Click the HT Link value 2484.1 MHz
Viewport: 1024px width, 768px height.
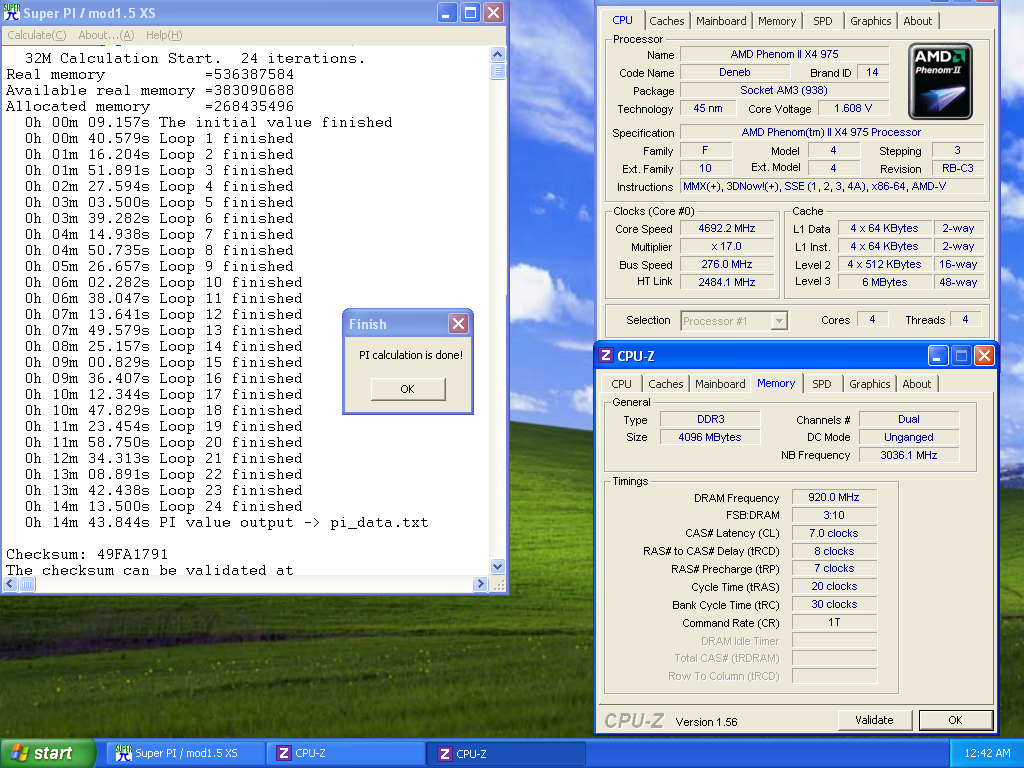pos(727,282)
